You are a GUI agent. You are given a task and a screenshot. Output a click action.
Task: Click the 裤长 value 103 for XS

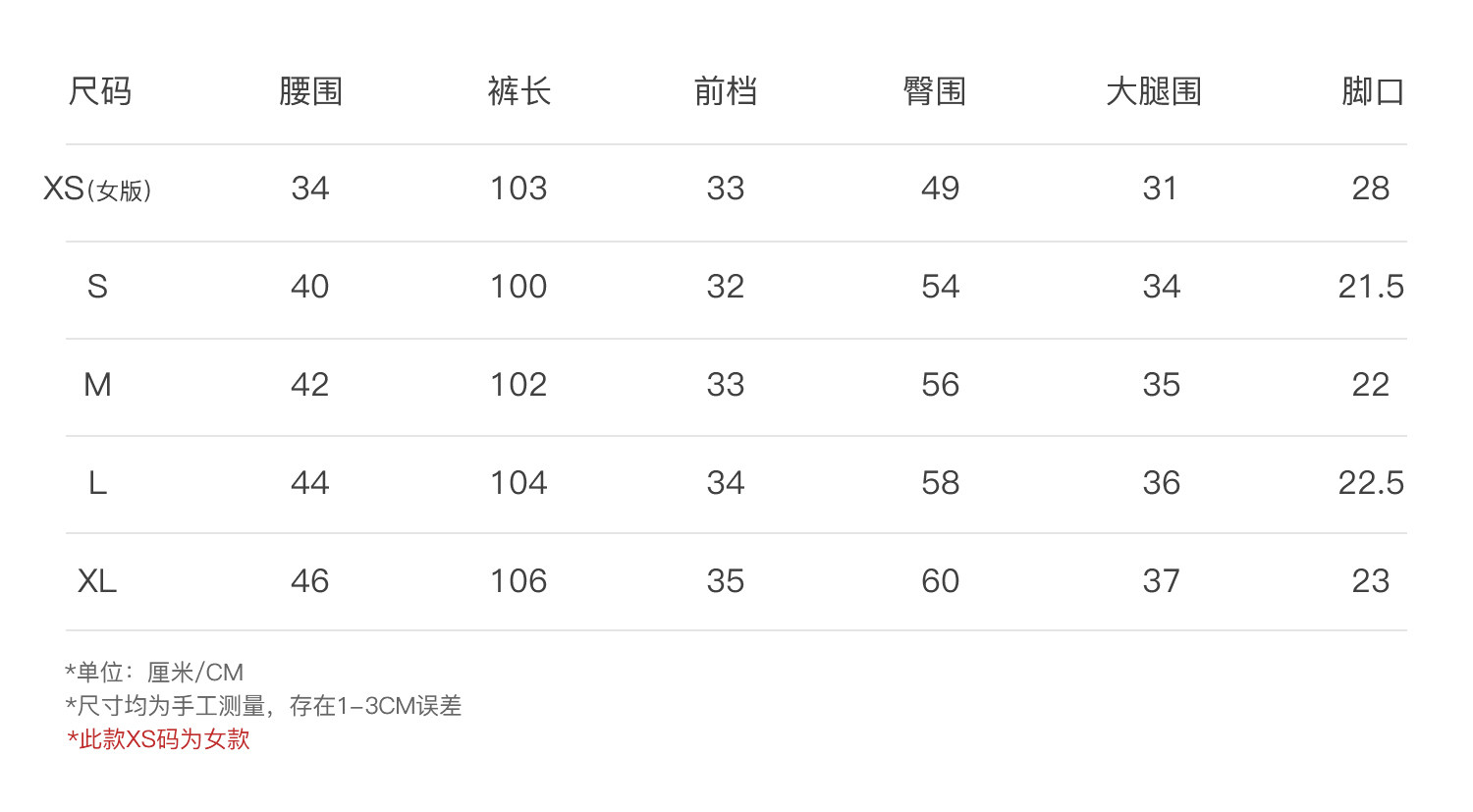point(518,189)
